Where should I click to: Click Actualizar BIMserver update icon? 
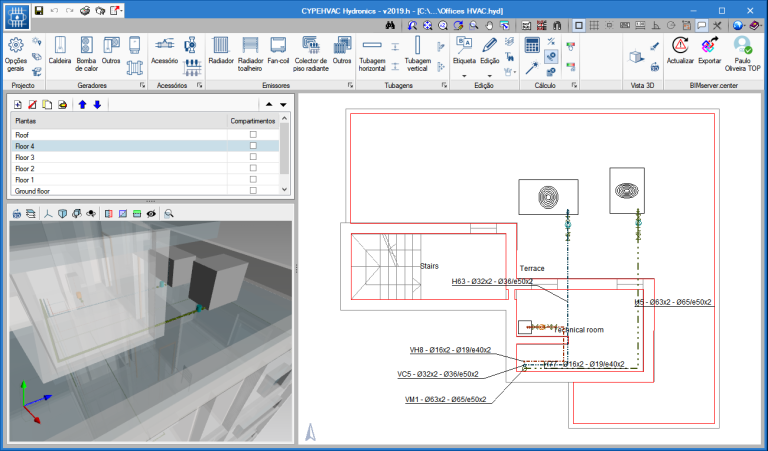(680, 50)
